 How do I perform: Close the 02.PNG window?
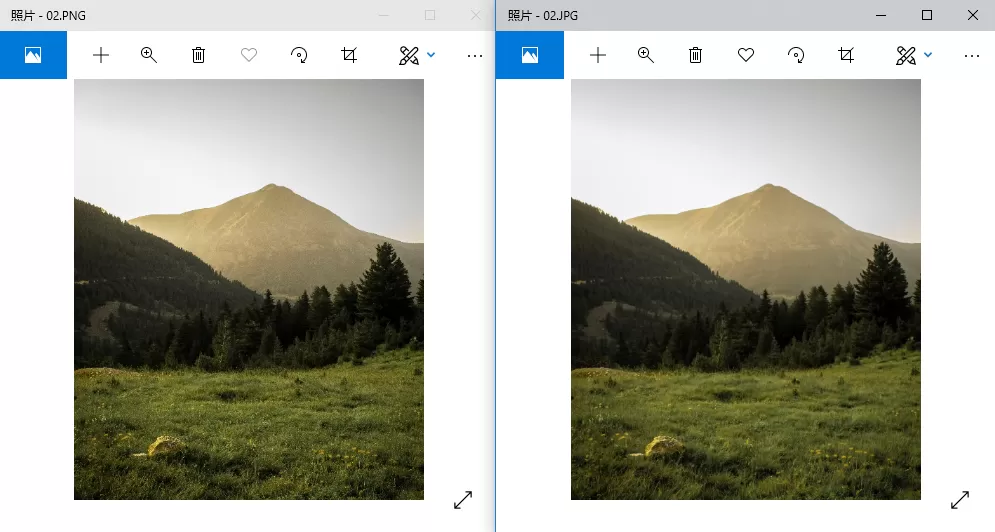coord(475,15)
